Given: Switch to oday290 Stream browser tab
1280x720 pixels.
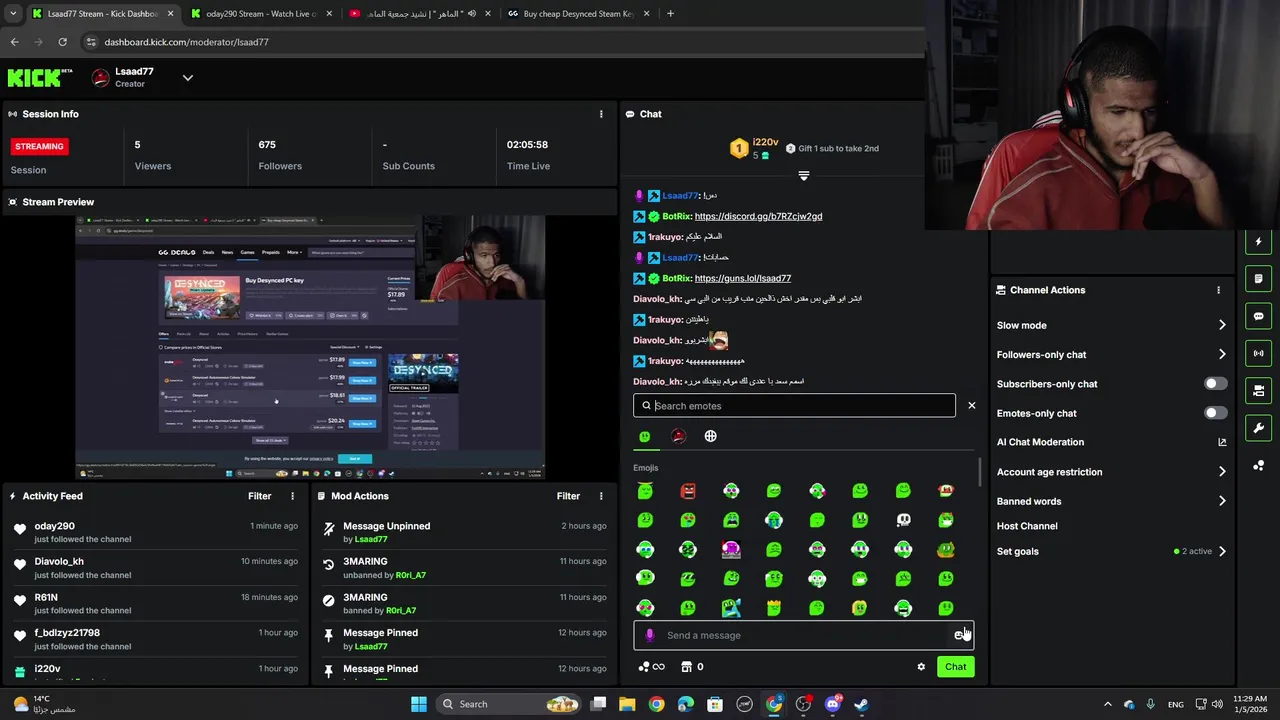Looking at the screenshot, I should tap(260, 14).
